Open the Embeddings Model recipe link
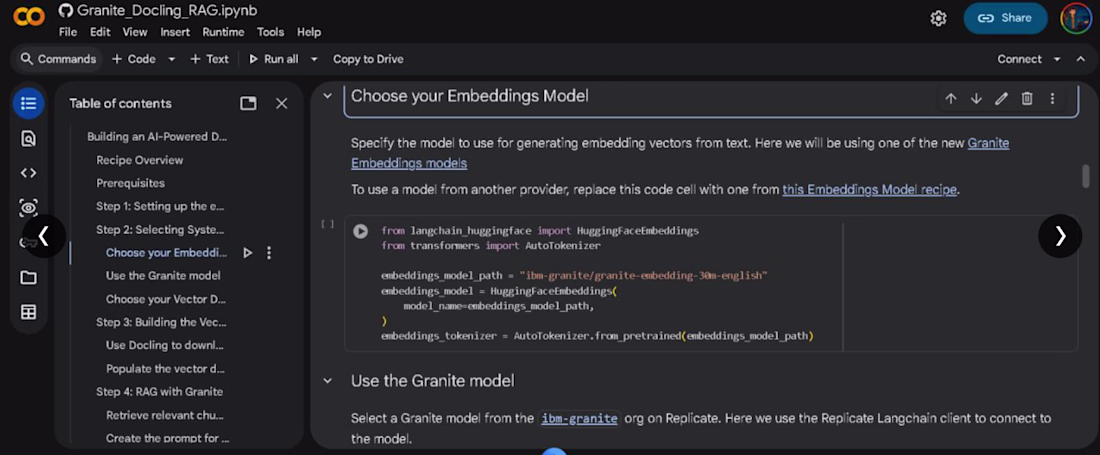The width and height of the screenshot is (1100, 455). coord(869,189)
